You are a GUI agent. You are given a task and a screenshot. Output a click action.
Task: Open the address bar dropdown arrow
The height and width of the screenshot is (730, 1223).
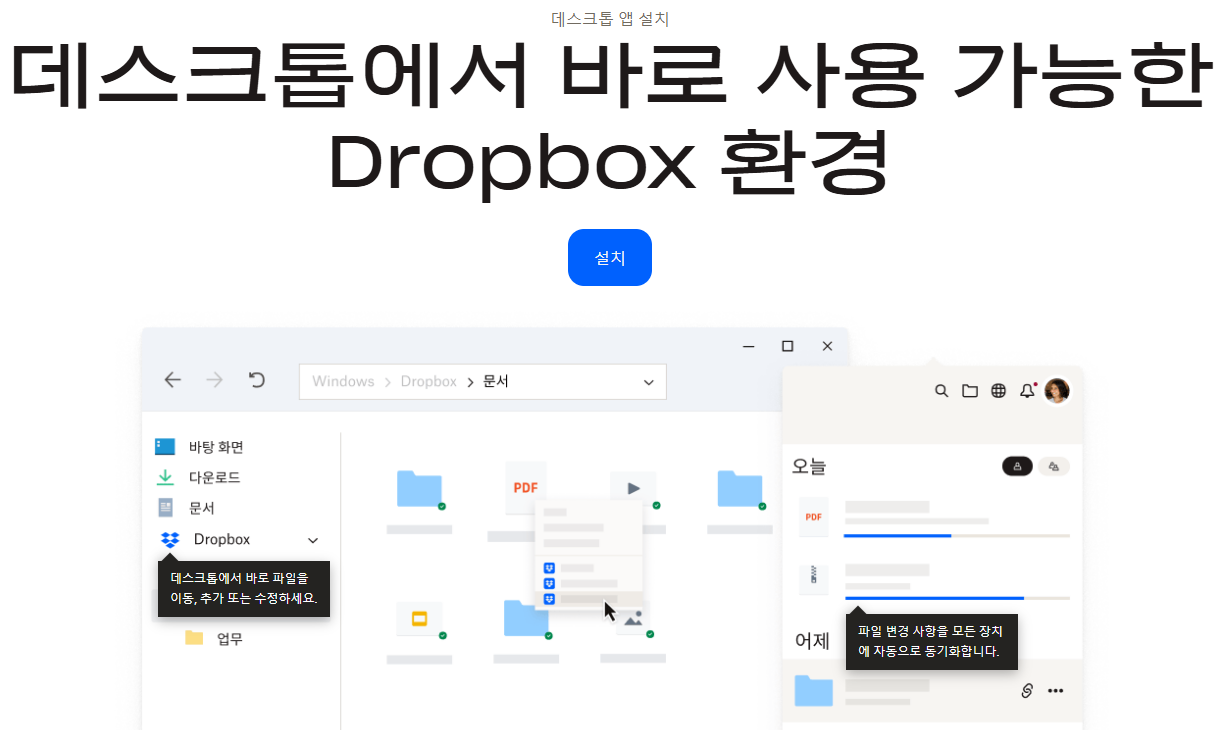(x=648, y=381)
